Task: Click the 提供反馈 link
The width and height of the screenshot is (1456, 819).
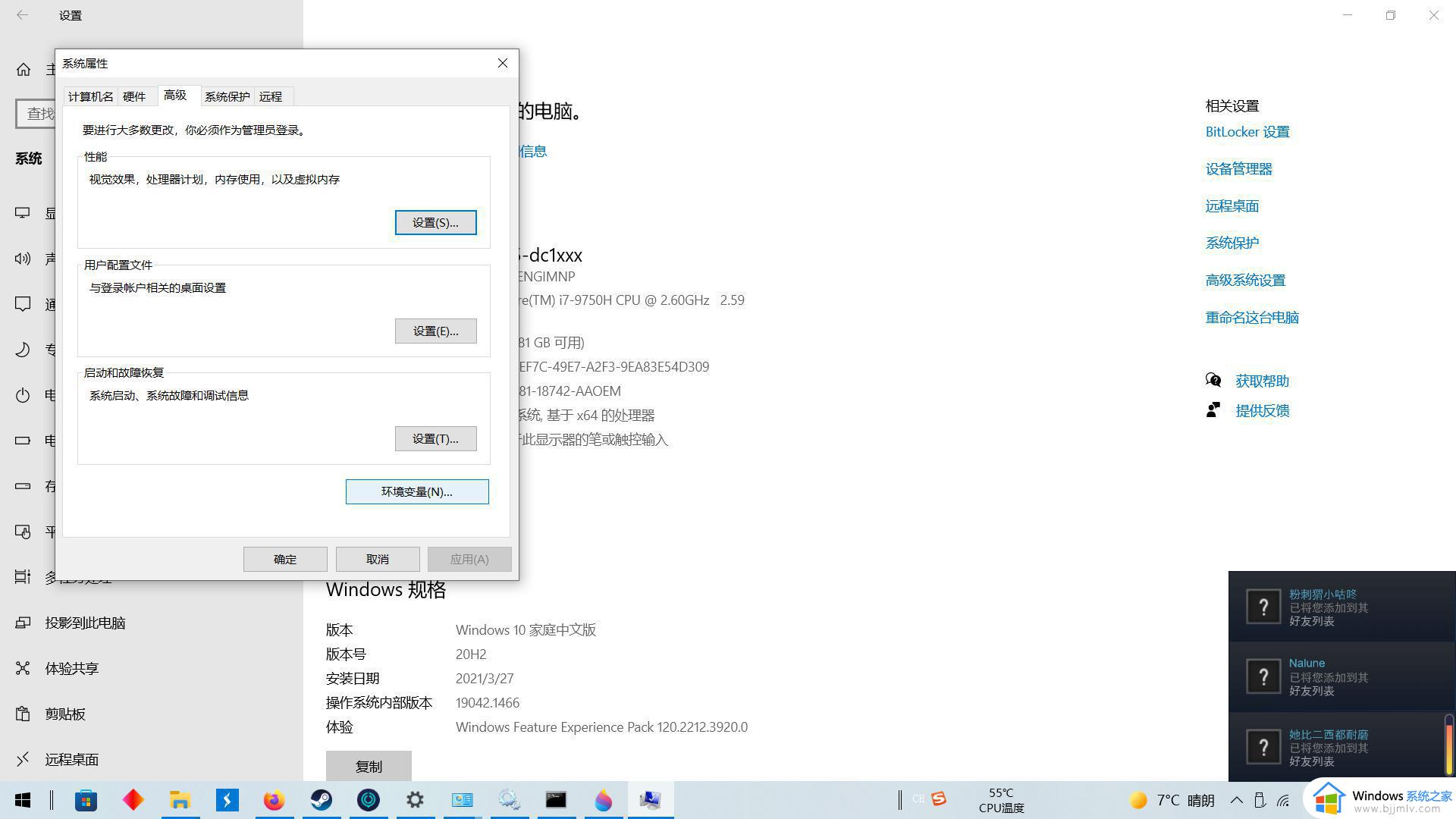Action: click(x=1262, y=410)
